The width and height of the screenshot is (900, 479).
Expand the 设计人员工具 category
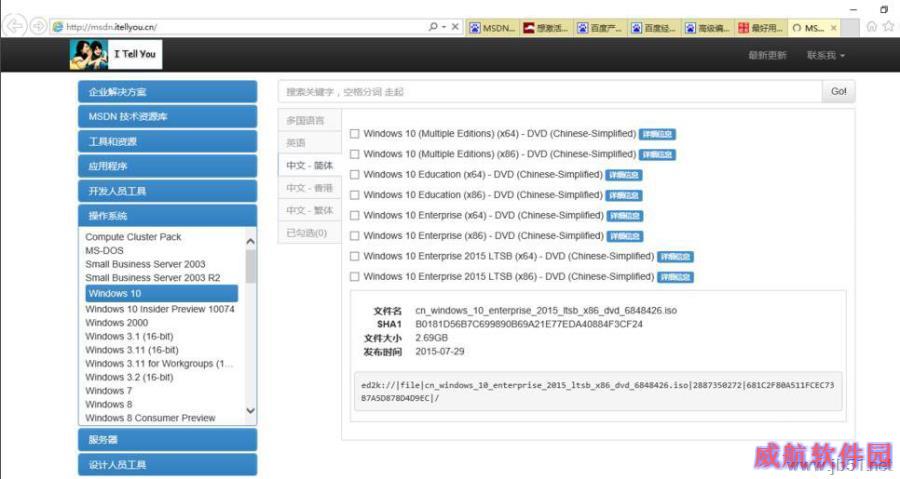168,465
